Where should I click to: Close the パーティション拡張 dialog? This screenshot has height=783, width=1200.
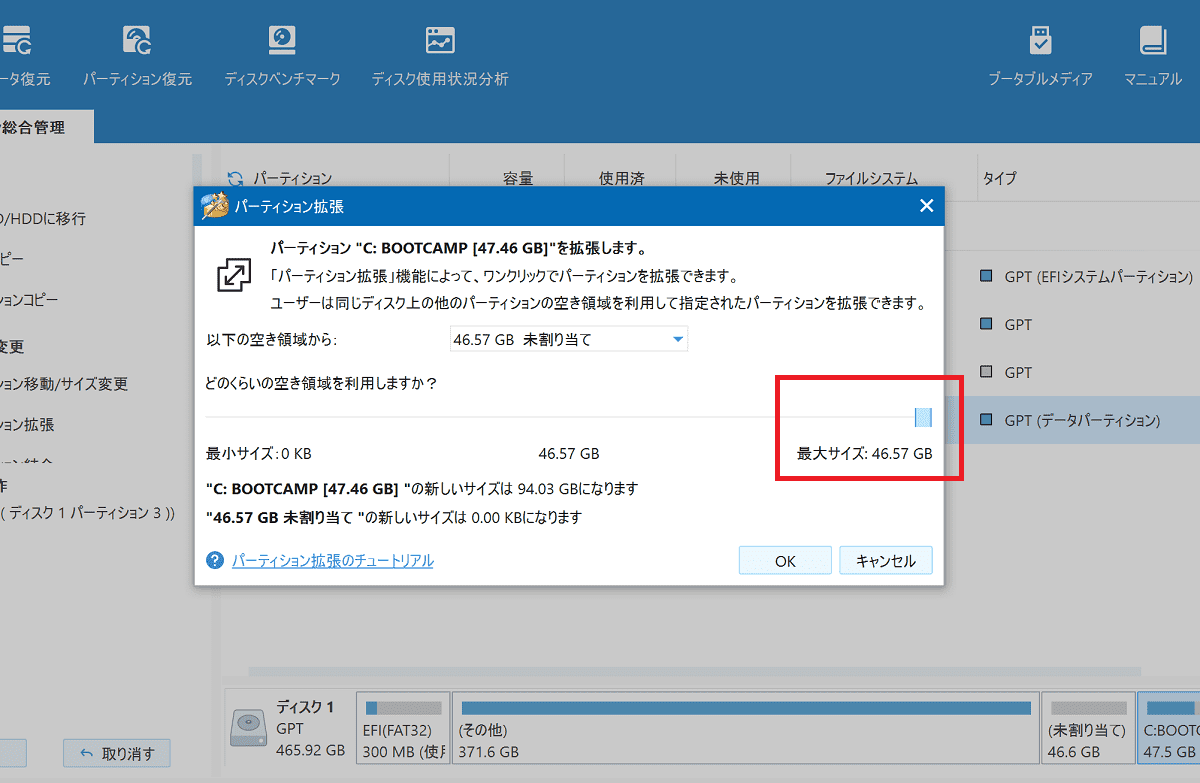pos(926,206)
